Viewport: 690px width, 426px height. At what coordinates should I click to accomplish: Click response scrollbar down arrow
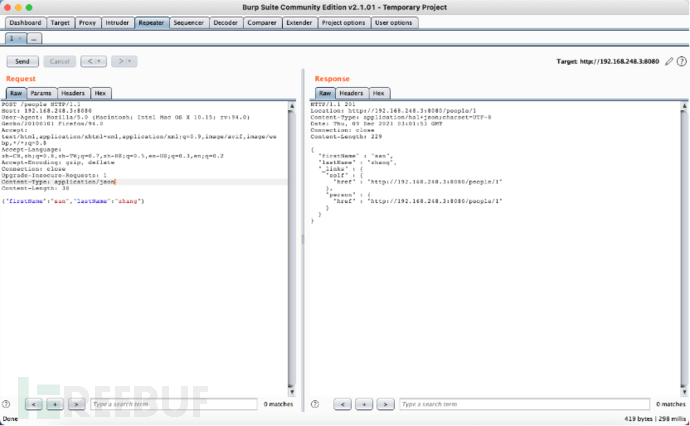pyautogui.click(x=684, y=392)
